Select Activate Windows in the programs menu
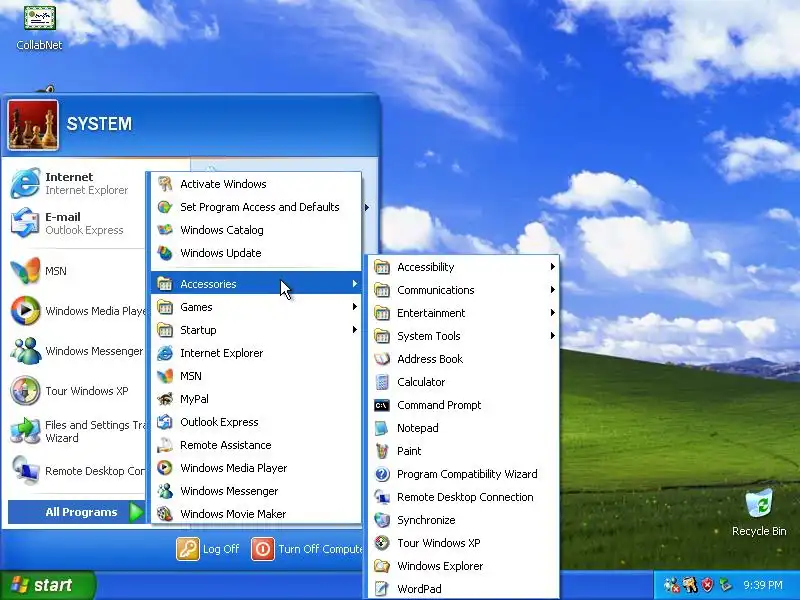800x600 pixels. click(x=256, y=184)
